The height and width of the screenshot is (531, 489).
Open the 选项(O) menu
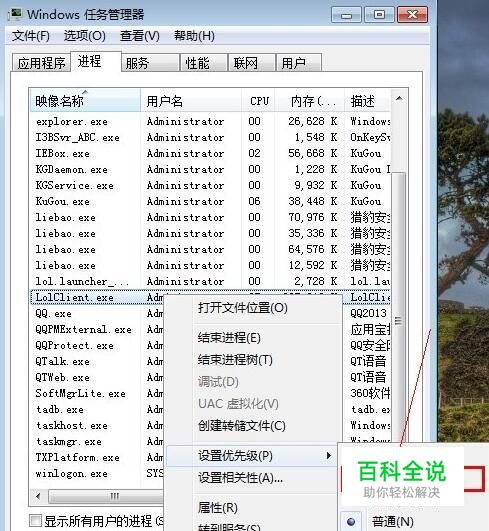click(x=85, y=36)
